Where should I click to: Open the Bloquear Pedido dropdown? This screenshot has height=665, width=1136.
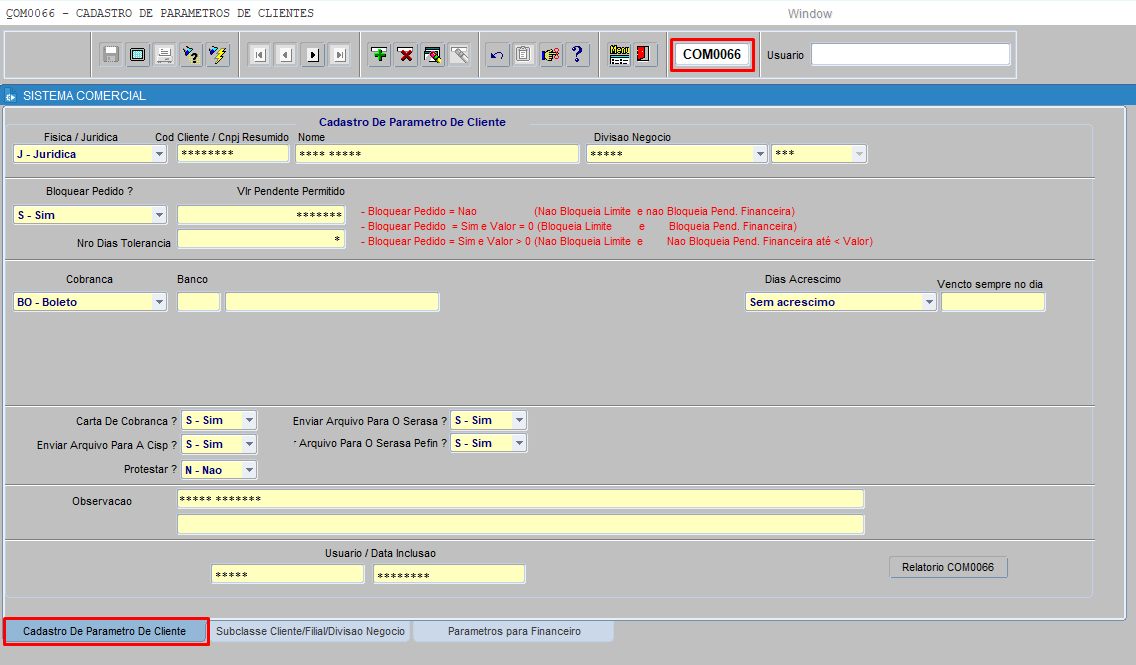click(x=159, y=215)
